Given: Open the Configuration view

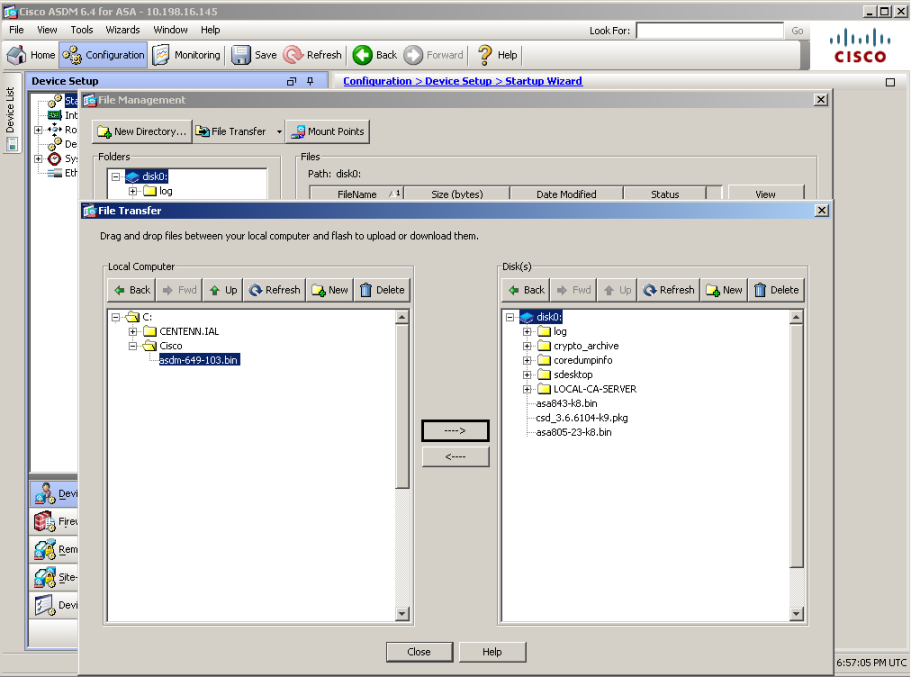Looking at the screenshot, I should click(103, 55).
